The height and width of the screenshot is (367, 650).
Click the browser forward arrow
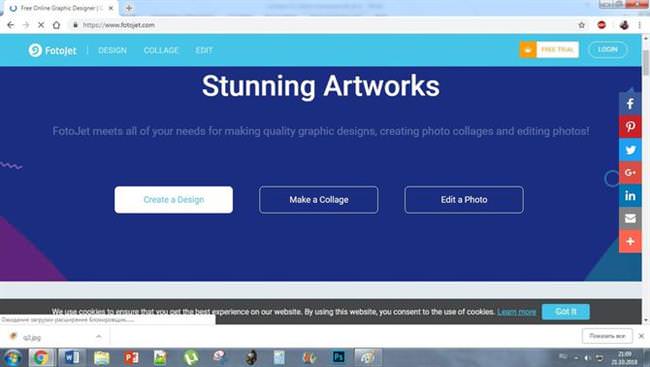point(26,25)
